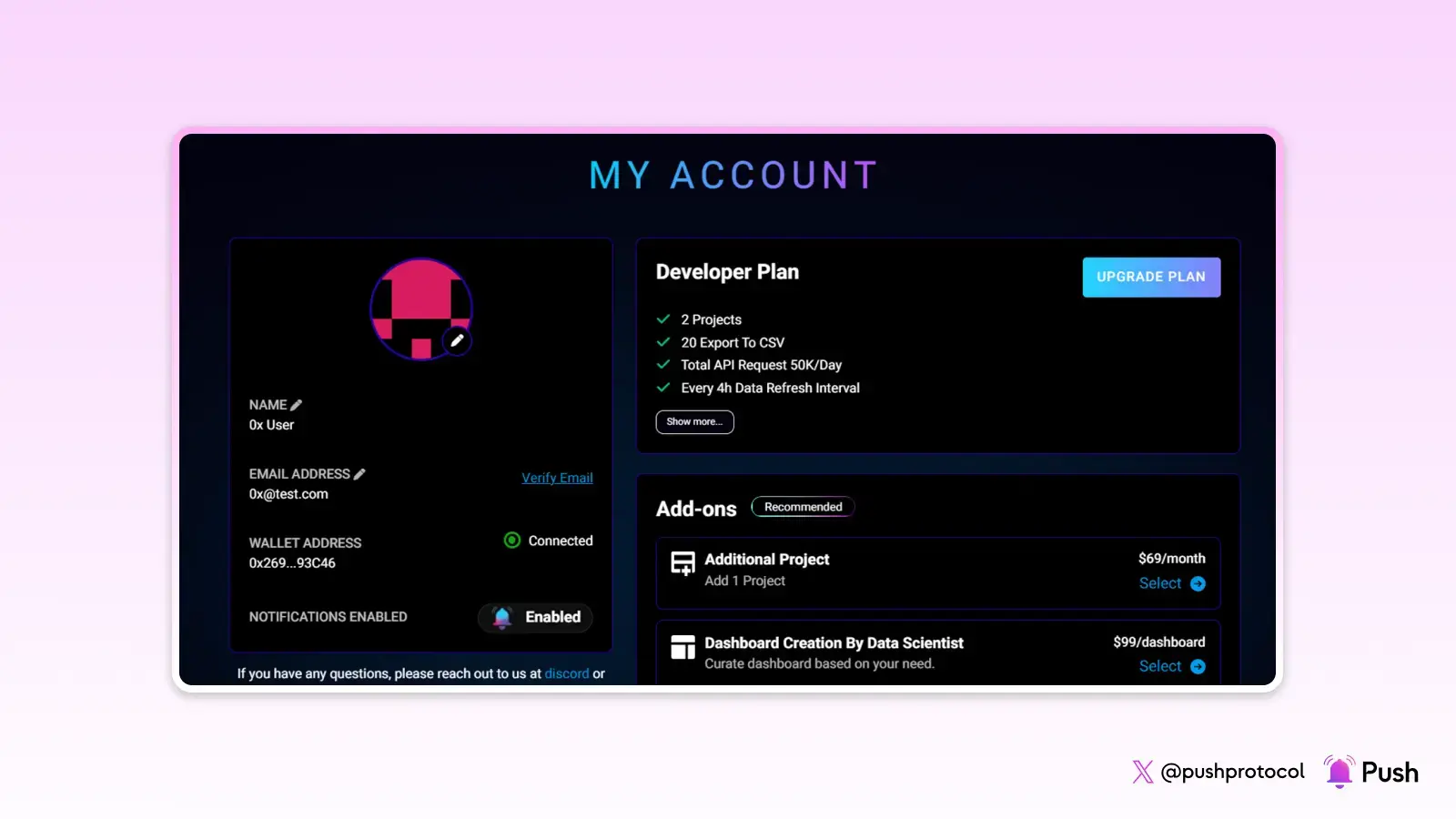Viewport: 1456px width, 819px height.
Task: Expand plan features with Show more
Action: (x=694, y=421)
